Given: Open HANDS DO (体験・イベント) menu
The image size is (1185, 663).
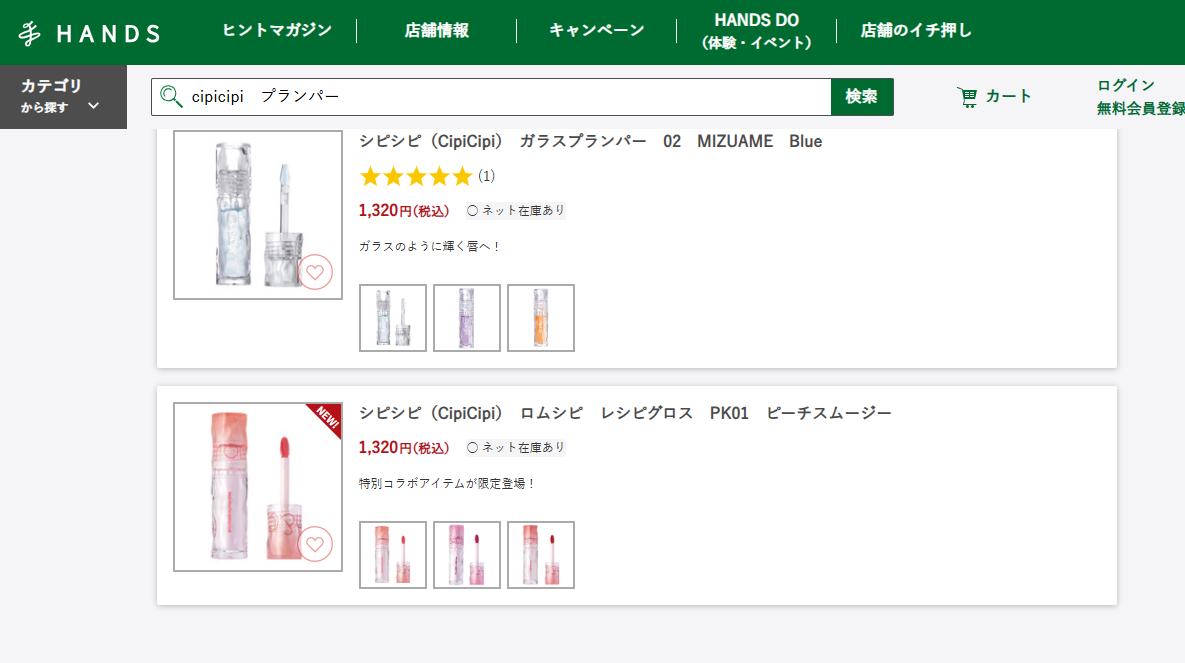Looking at the screenshot, I should pyautogui.click(x=756, y=32).
